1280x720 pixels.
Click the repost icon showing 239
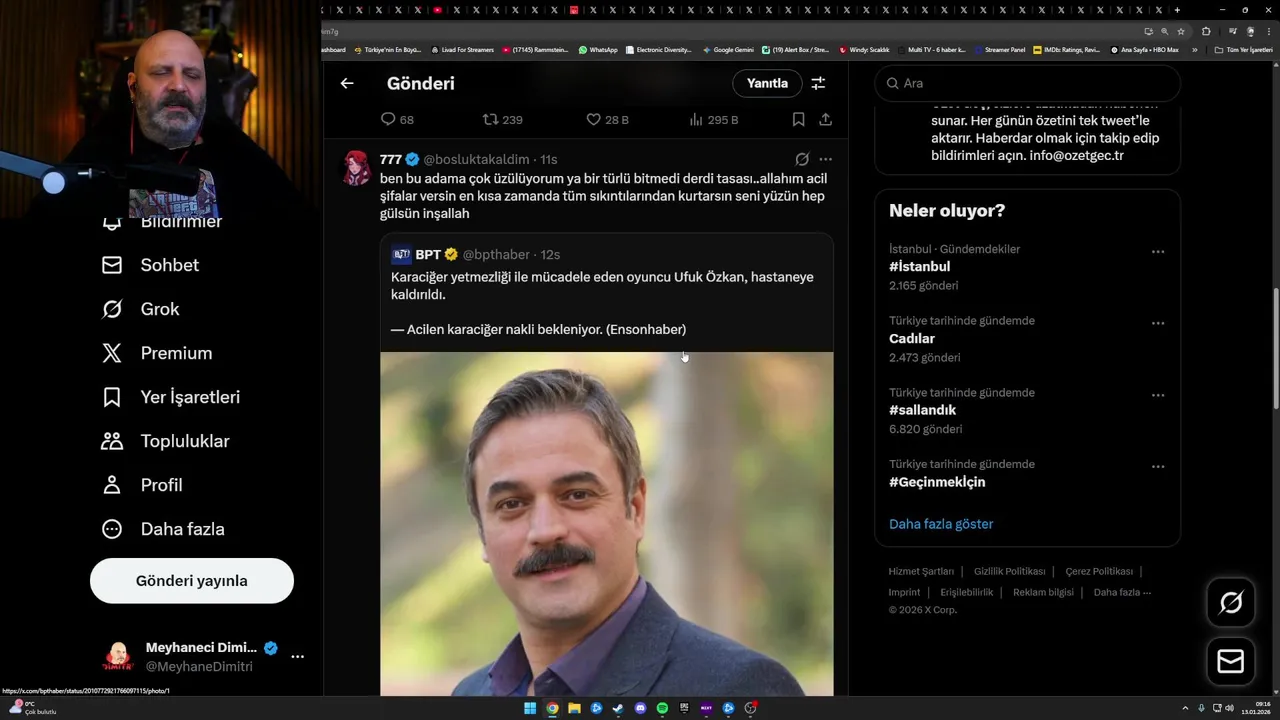tap(490, 119)
